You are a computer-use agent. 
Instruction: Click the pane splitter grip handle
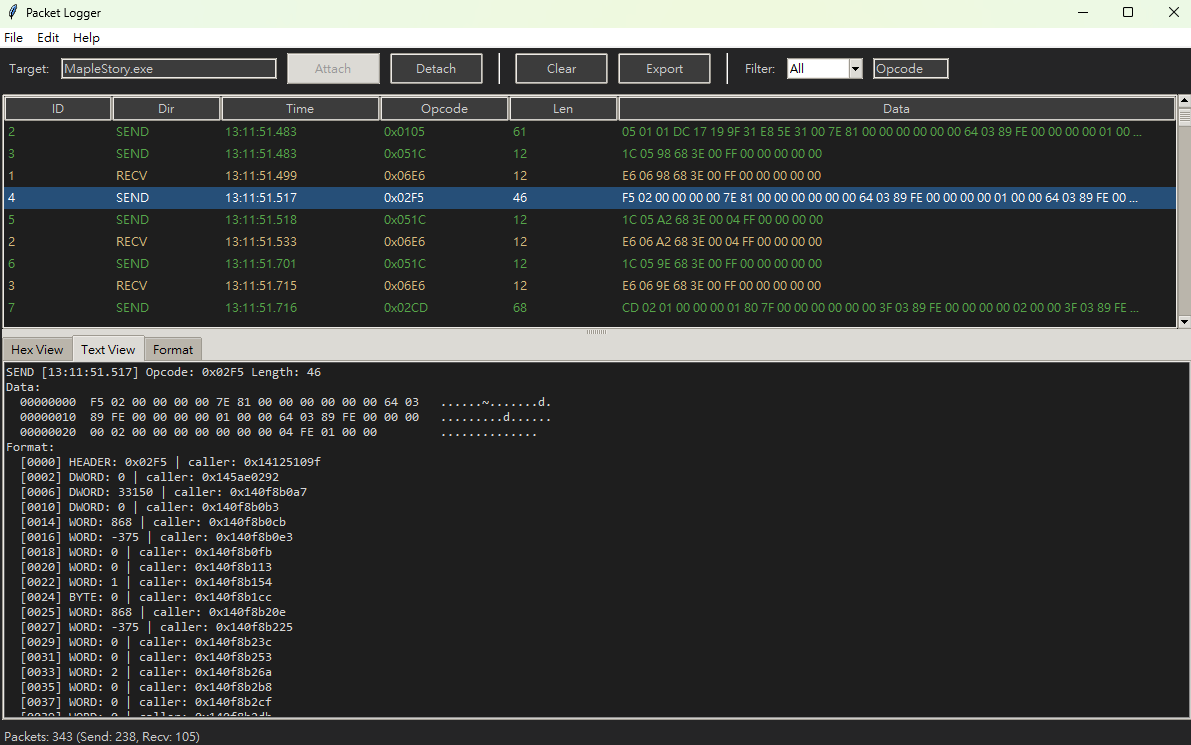point(596,332)
